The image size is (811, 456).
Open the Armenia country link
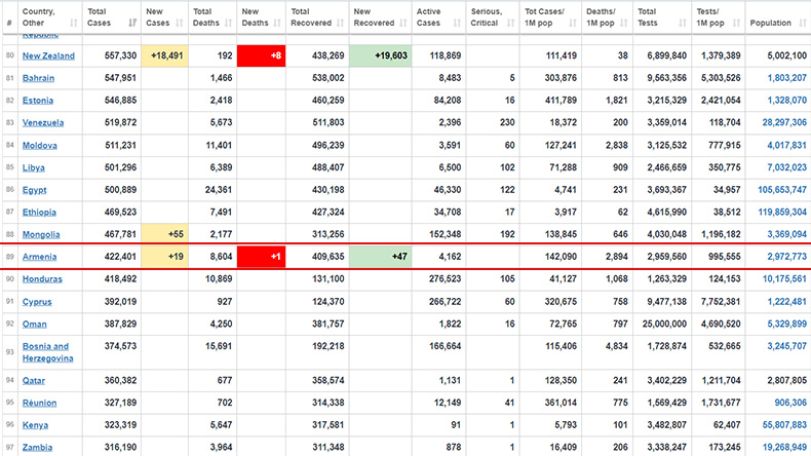39,257
